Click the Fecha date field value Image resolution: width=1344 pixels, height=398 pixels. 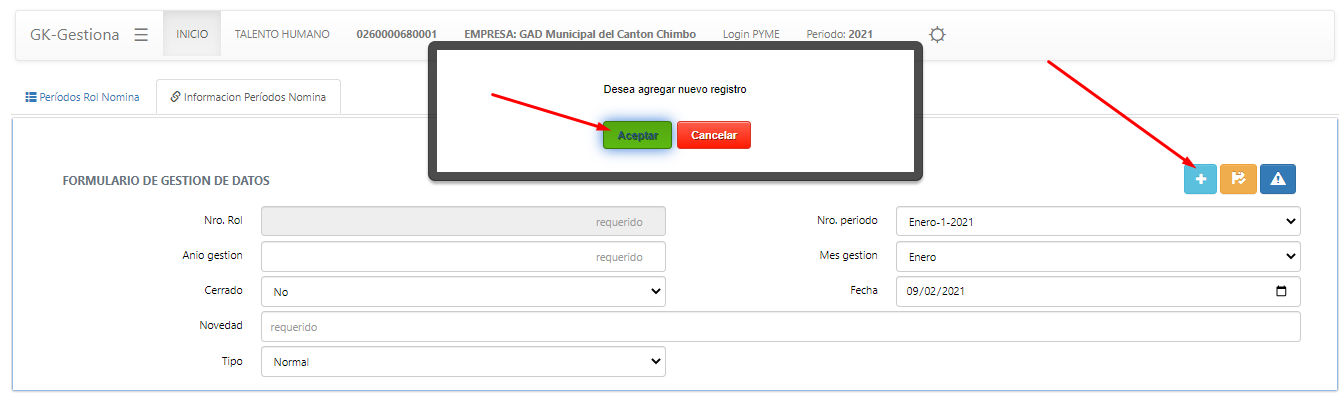(935, 292)
